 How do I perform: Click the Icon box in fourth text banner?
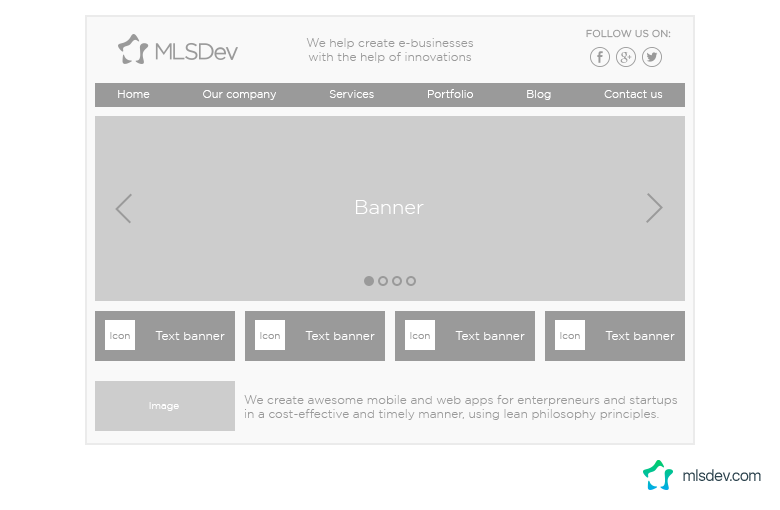coord(570,335)
